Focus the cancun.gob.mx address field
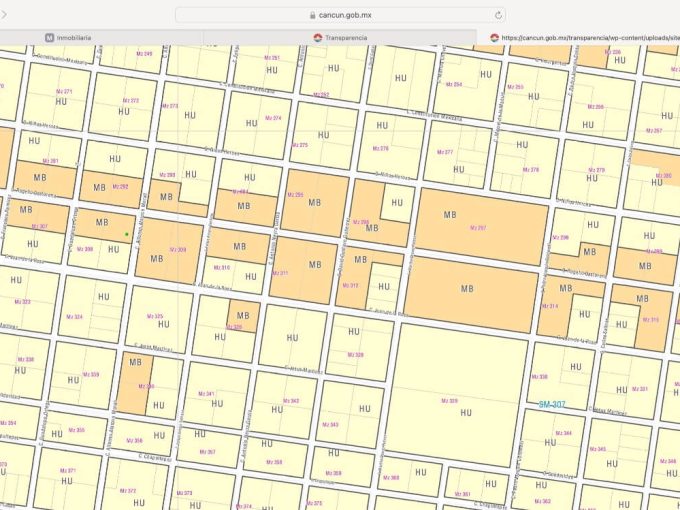 [x=340, y=15]
